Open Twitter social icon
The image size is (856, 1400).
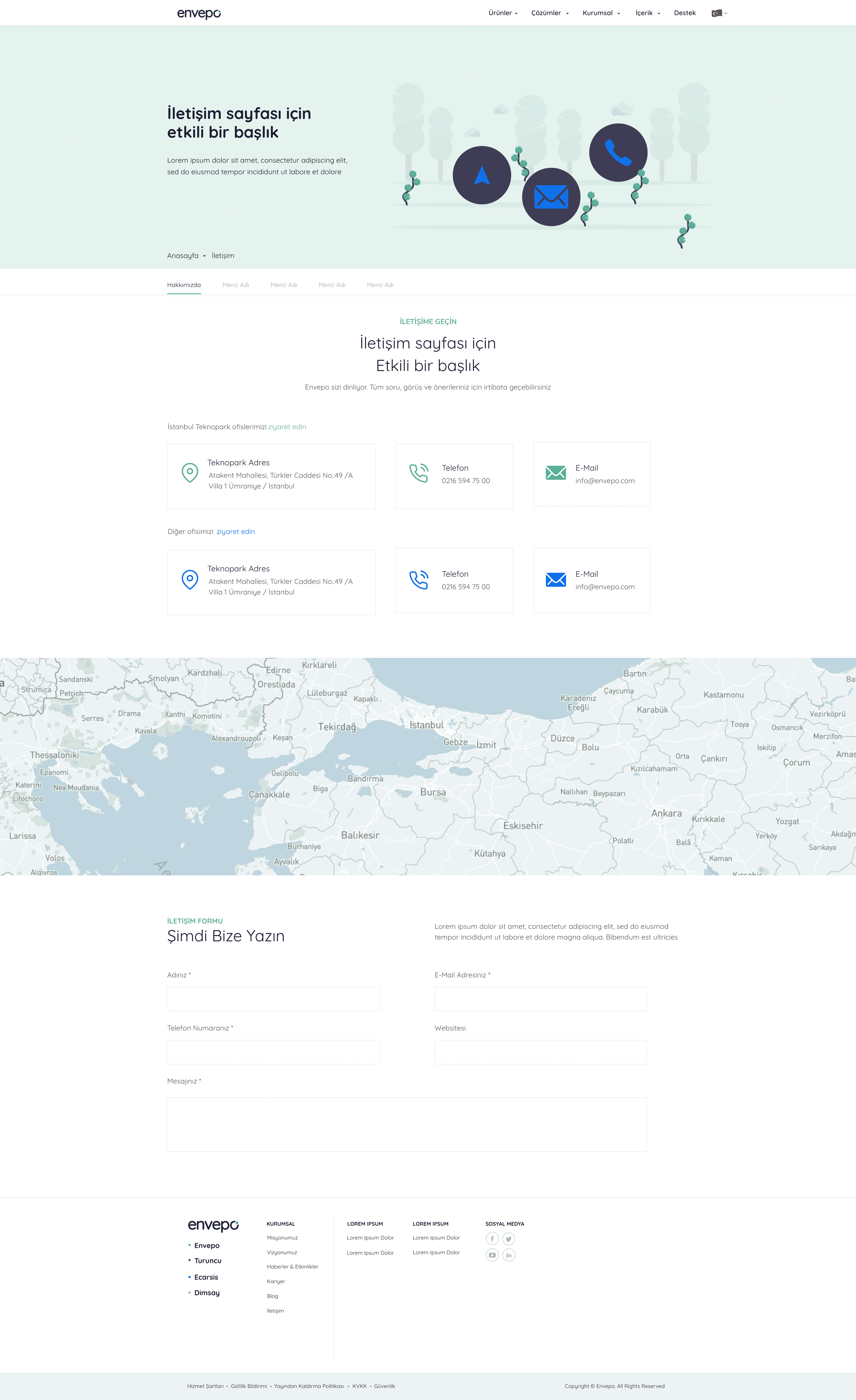[509, 1239]
